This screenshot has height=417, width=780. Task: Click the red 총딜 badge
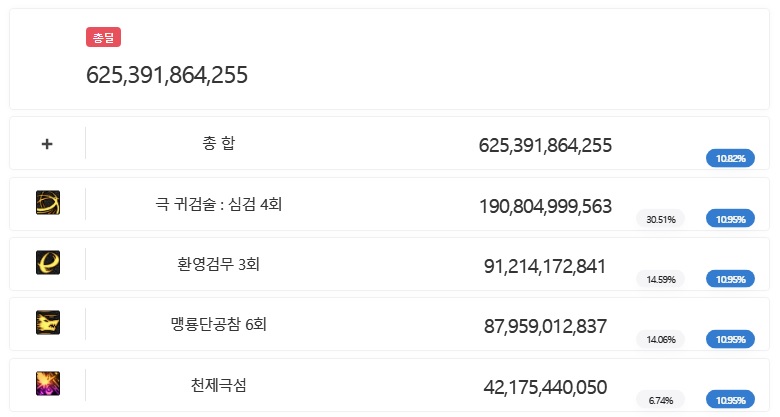point(103,38)
